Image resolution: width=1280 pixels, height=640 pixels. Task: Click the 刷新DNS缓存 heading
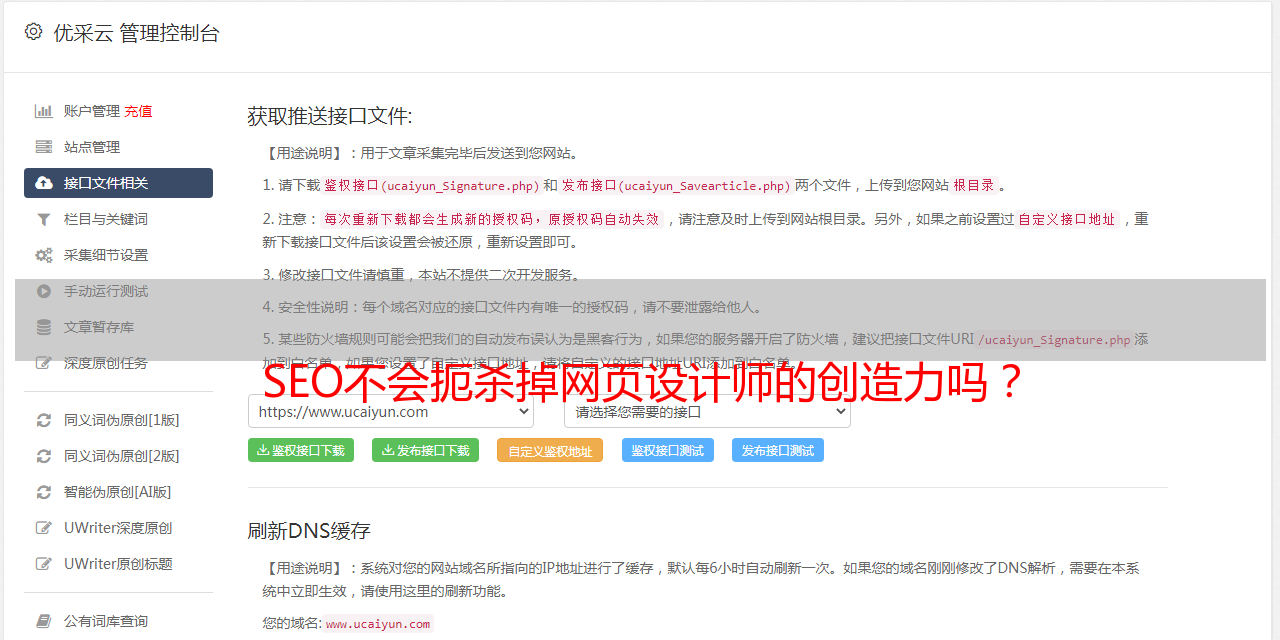click(309, 531)
